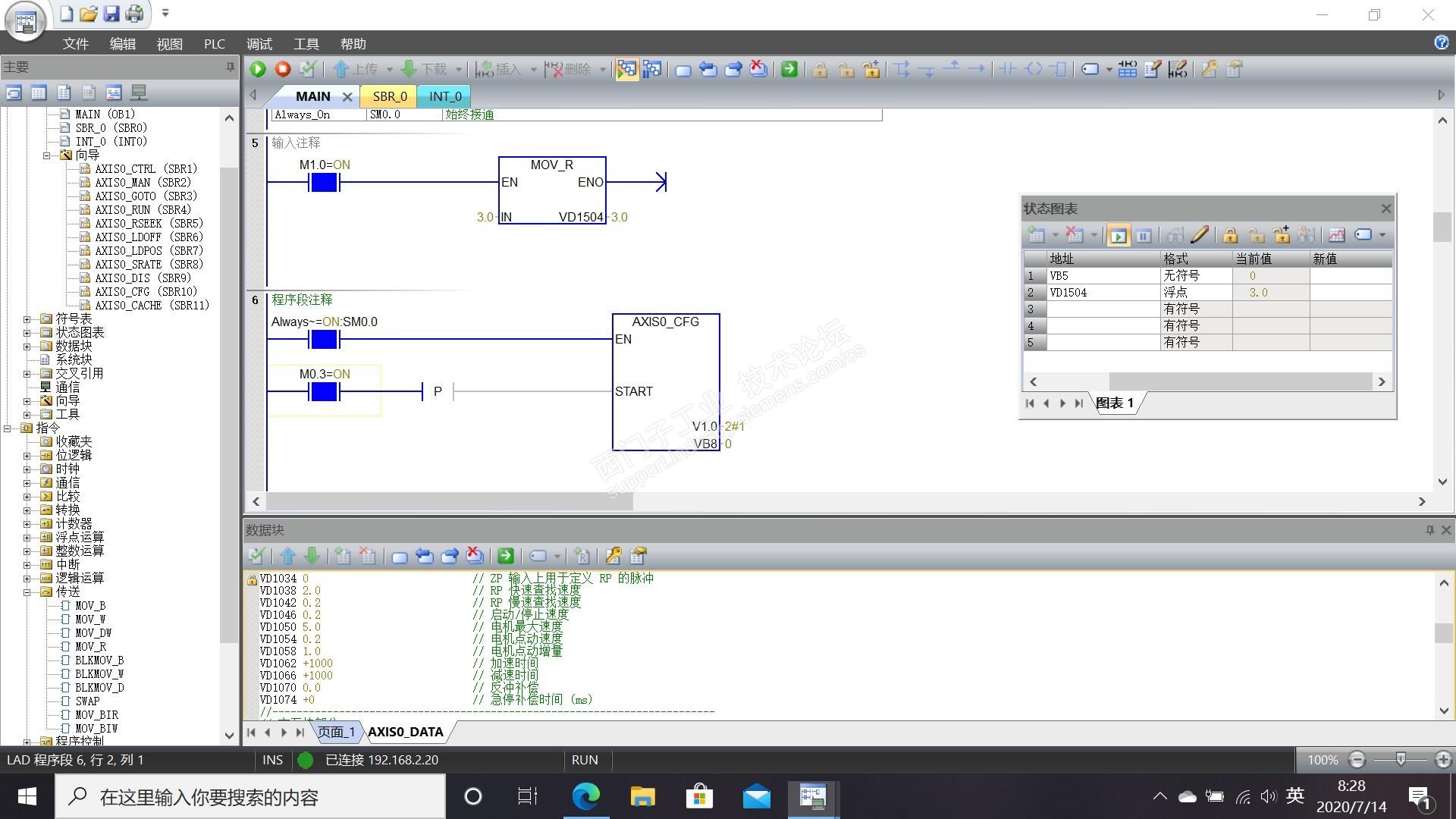Open the PLC menu
Screen dimensions: 1456x819
[214, 44]
